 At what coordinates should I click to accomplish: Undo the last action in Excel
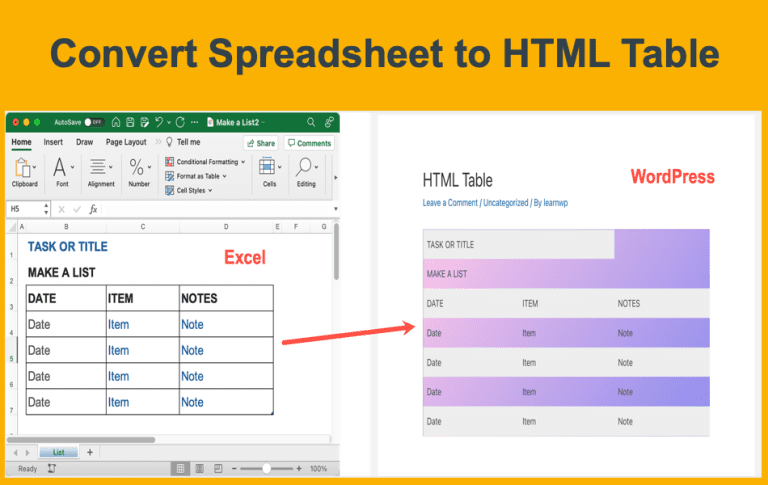[159, 122]
